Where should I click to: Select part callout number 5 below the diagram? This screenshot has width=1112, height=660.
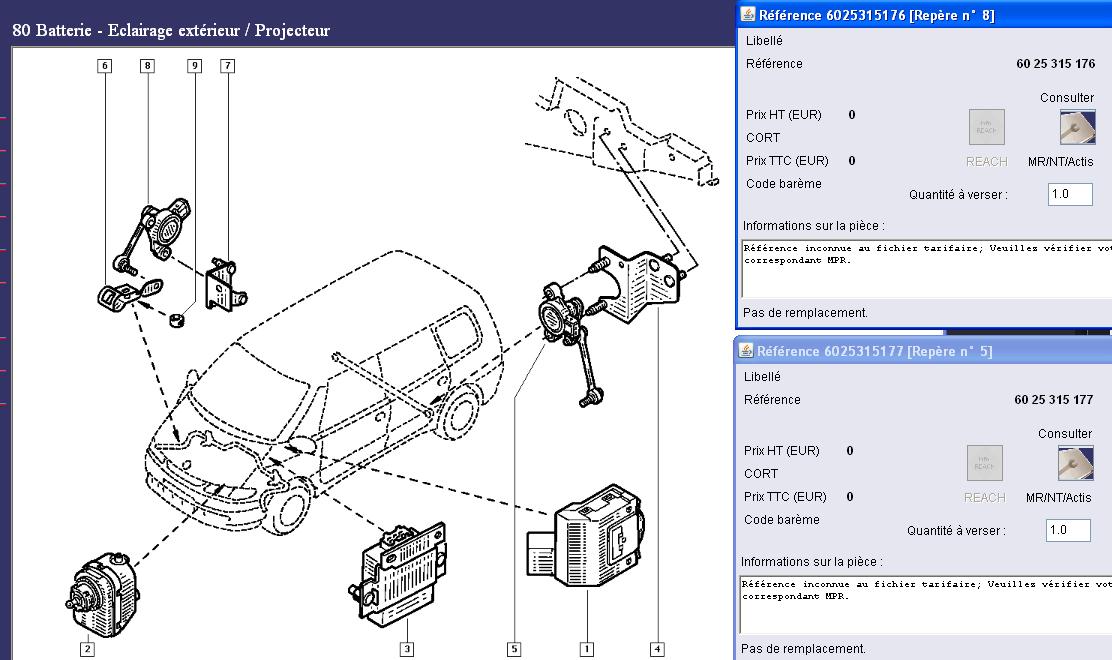click(x=514, y=649)
